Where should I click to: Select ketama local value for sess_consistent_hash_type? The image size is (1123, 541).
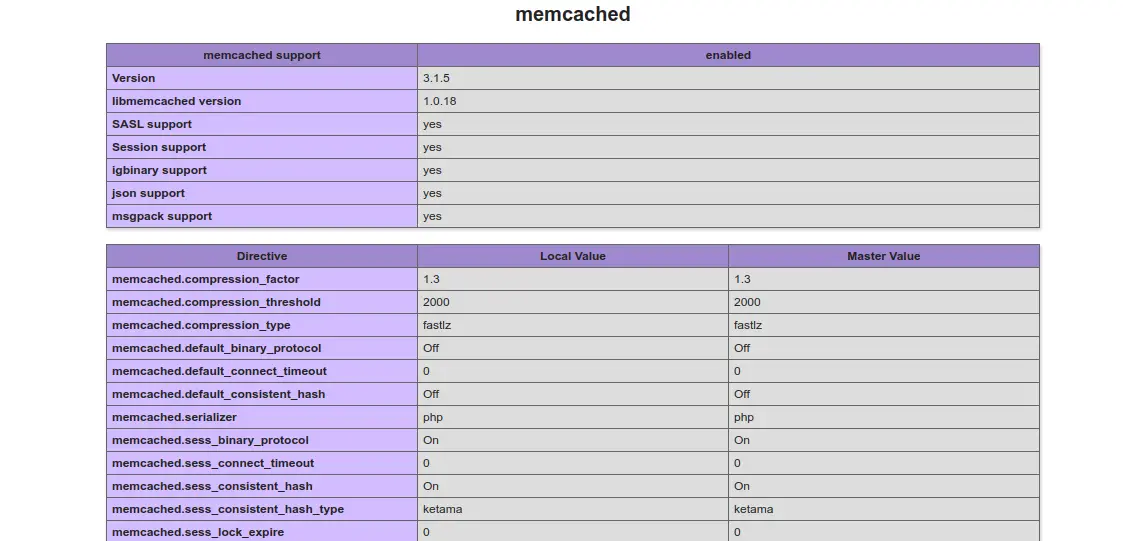point(443,509)
